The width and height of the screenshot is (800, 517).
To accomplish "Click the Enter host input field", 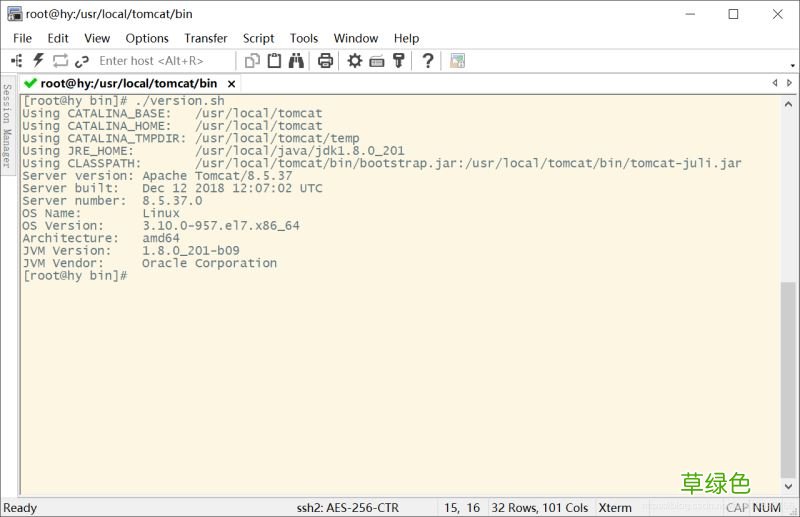I will click(164, 61).
